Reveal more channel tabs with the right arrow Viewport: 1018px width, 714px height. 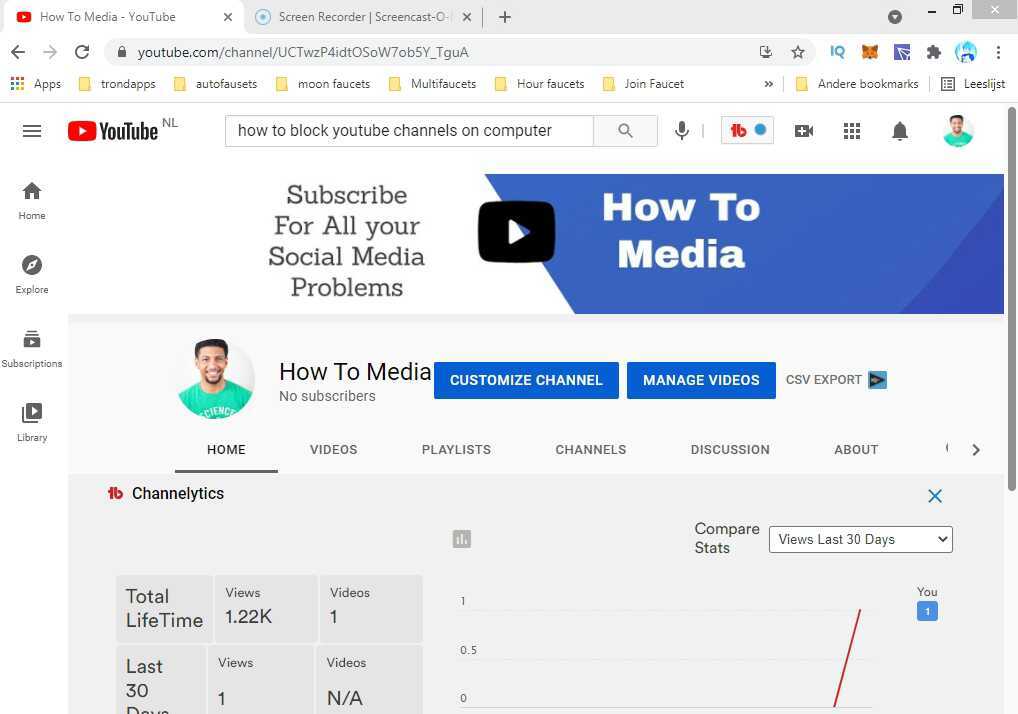(975, 449)
